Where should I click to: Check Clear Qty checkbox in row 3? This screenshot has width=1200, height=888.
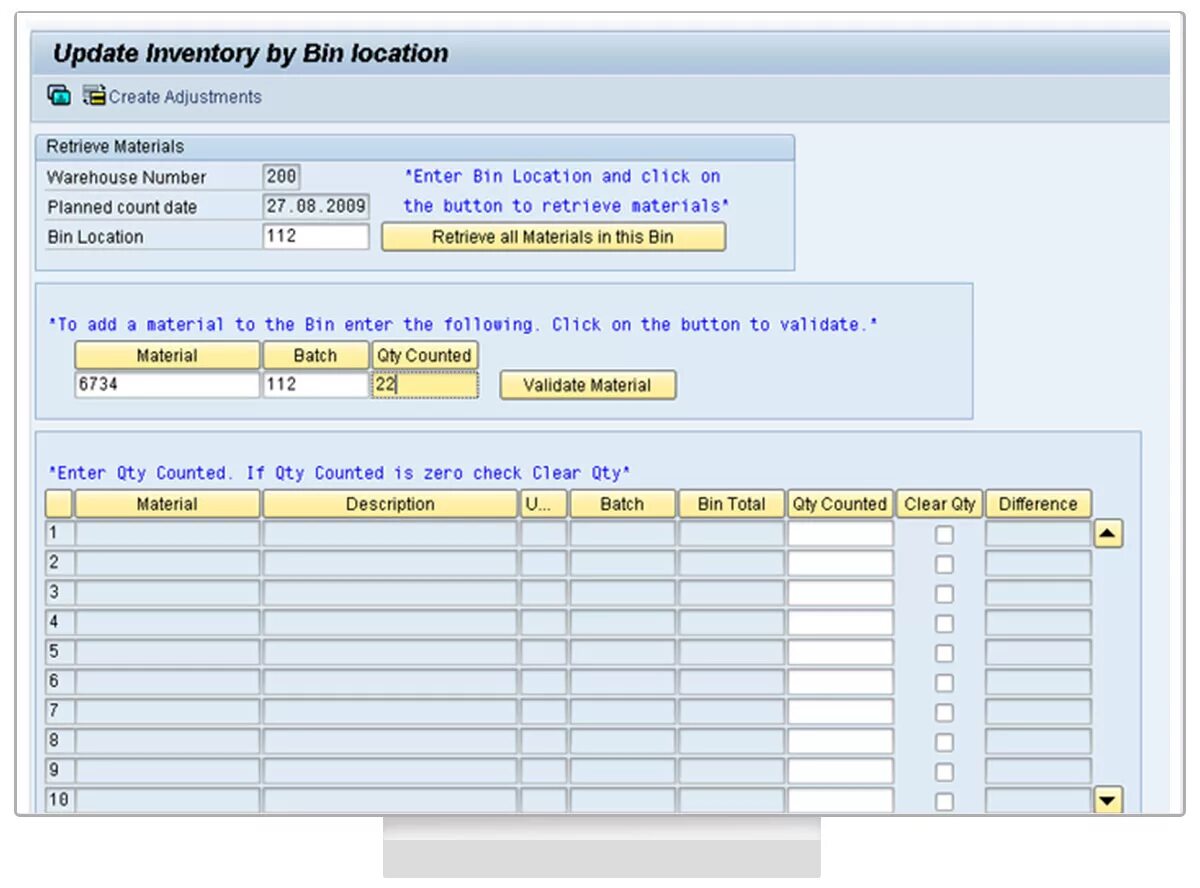[x=944, y=594]
